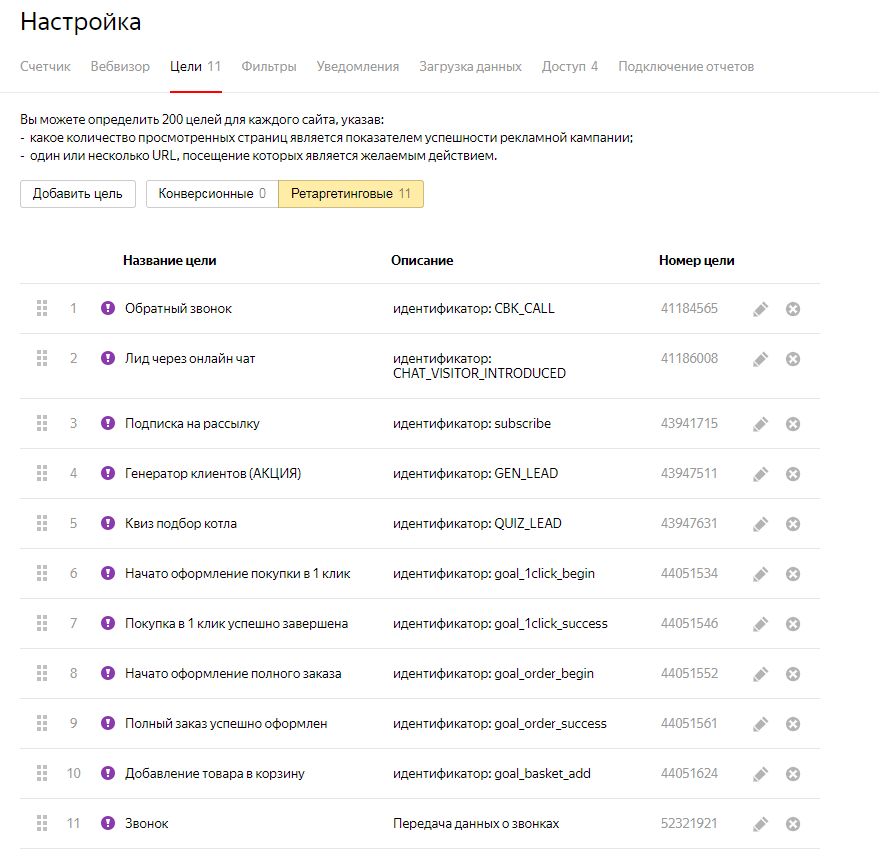Click drag handle of Добавление товара в корзину row
879x863 pixels.
point(42,773)
